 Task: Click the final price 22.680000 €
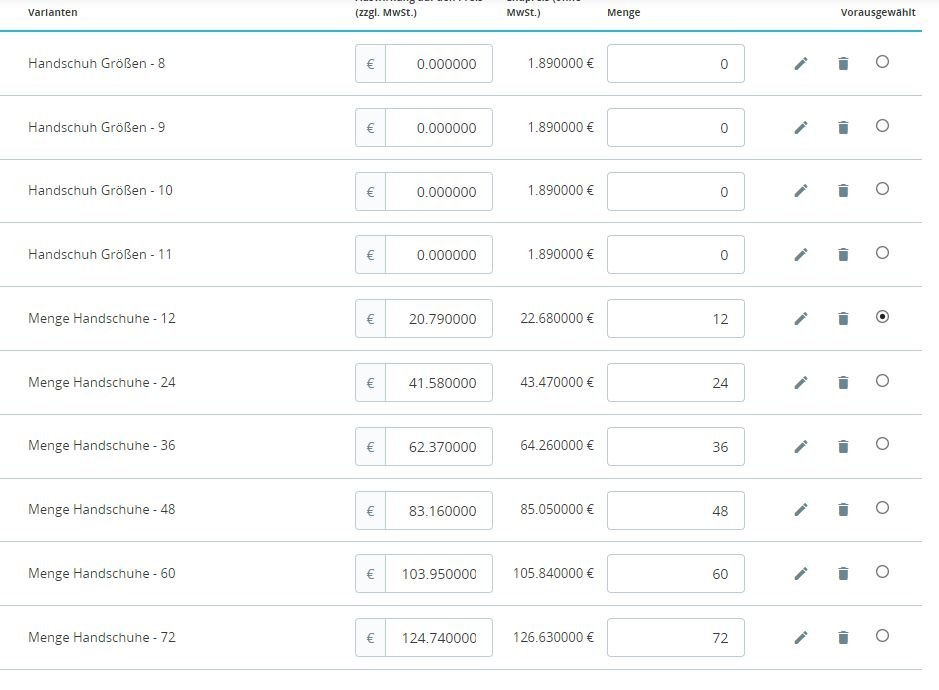tap(557, 318)
